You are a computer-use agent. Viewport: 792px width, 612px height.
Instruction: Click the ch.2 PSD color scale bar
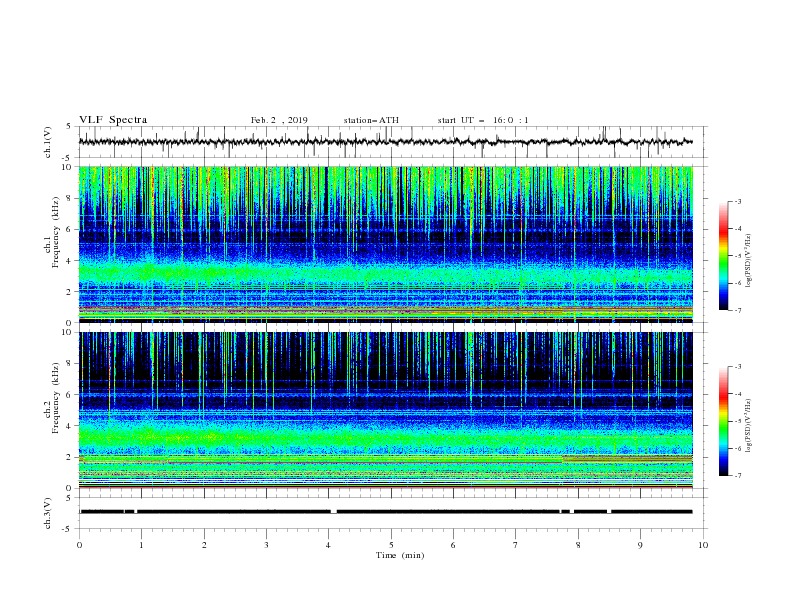point(724,421)
